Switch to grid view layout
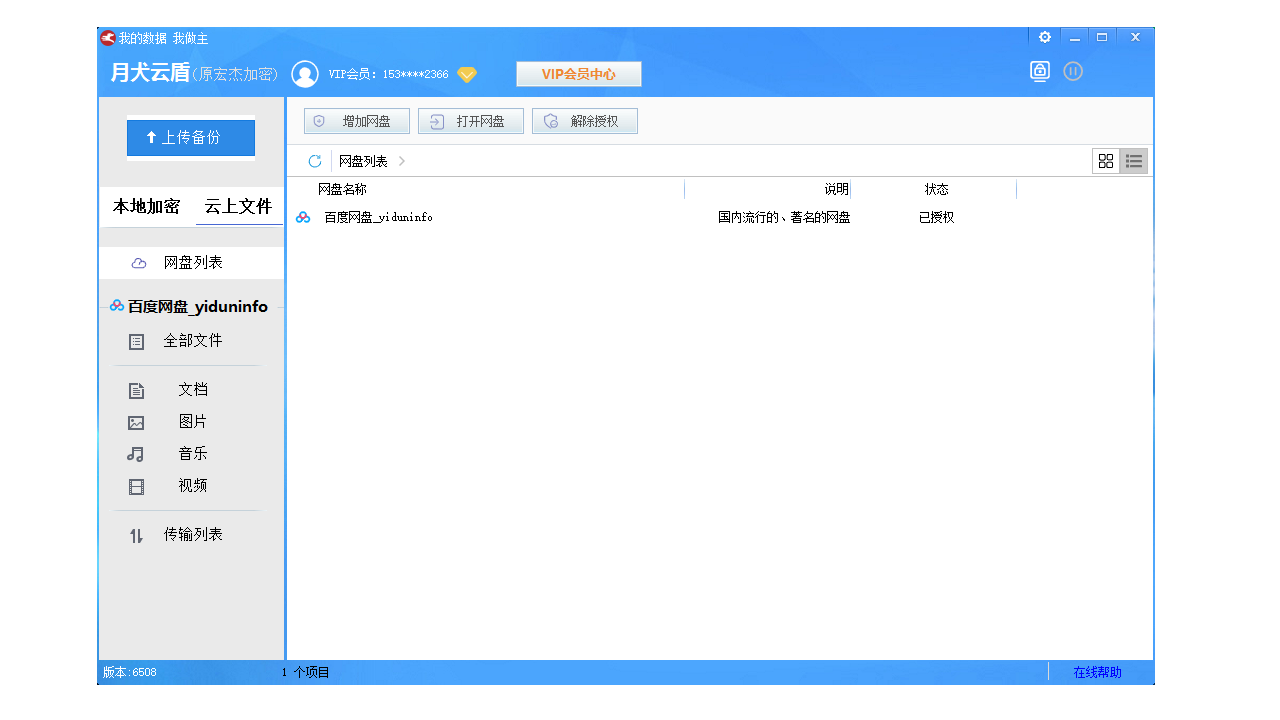 [x=1106, y=160]
